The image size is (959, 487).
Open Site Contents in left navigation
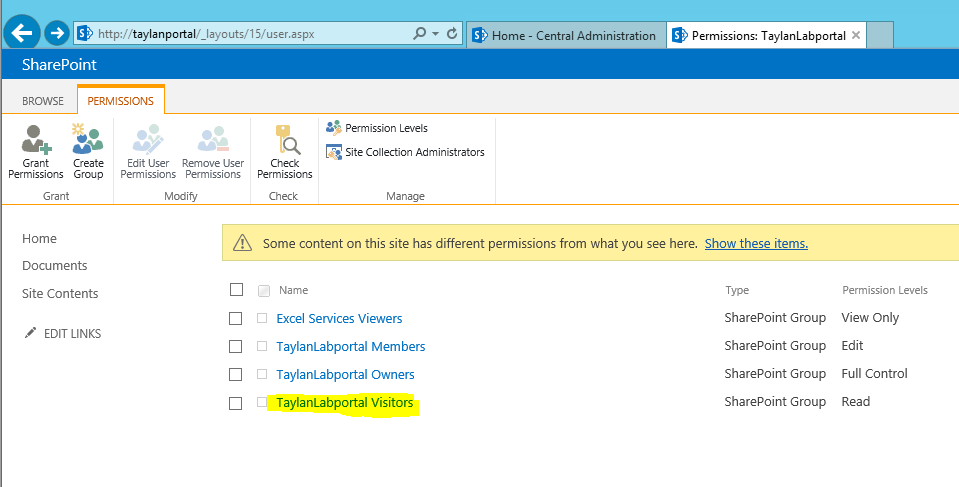60,294
